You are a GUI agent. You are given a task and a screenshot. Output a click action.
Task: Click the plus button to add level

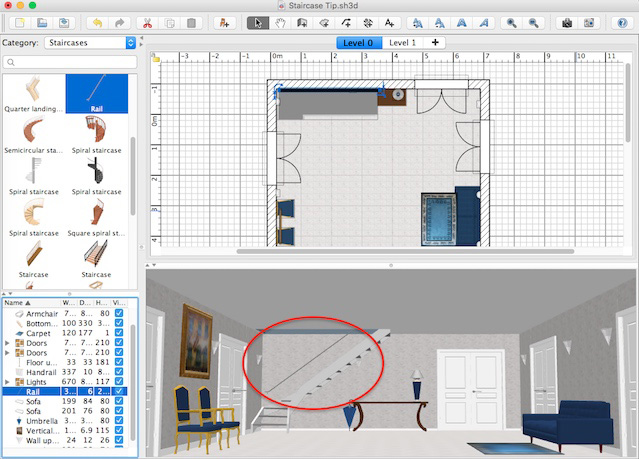point(435,43)
